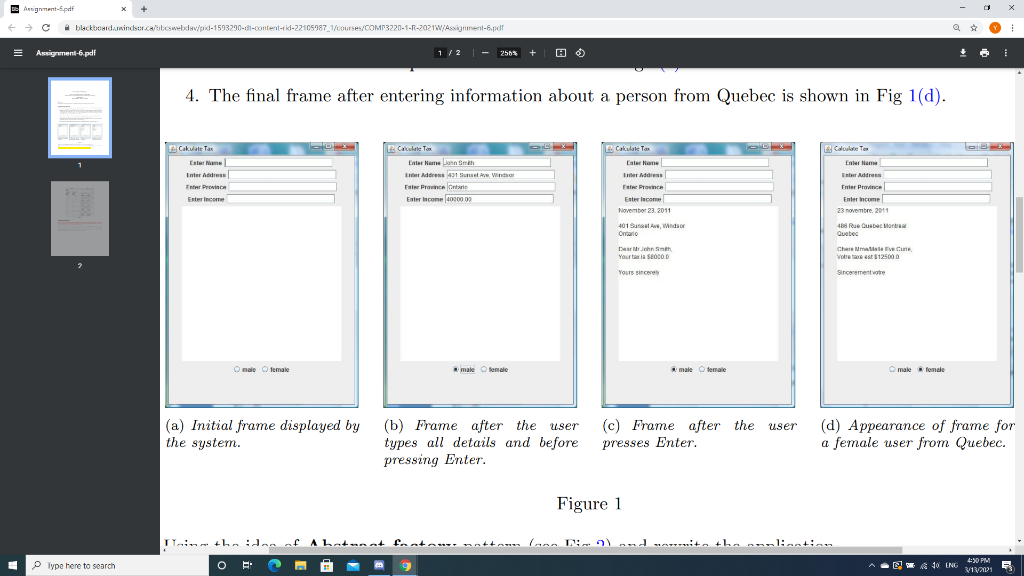The image size is (1024, 576).
Task: Open Chrome from the Windows taskbar
Action: point(404,565)
